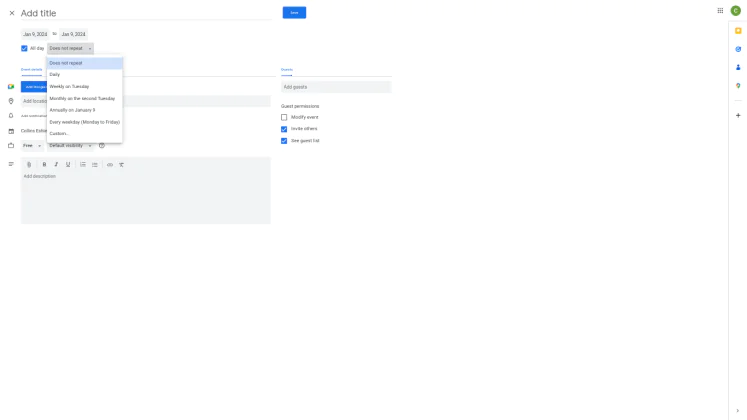Click the Add description text area
Screen dimensions: 747x420
click(x=146, y=197)
